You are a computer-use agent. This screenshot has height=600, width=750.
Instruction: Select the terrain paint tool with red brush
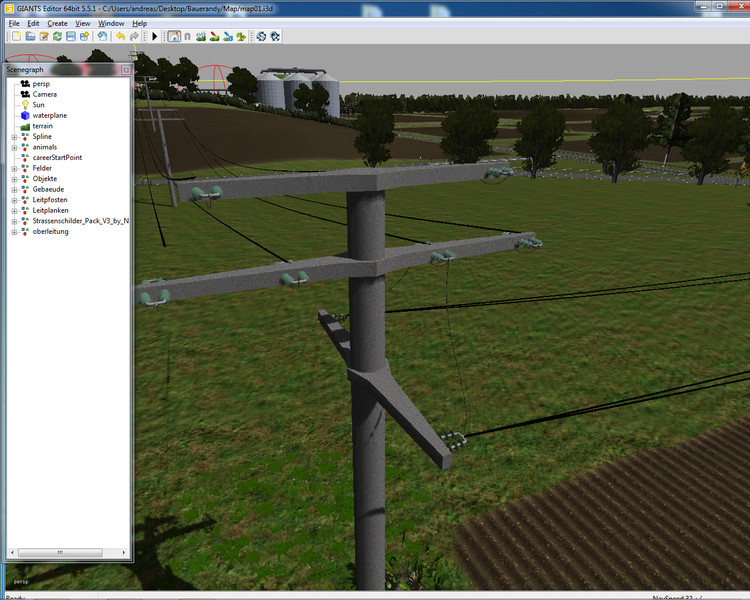pos(214,36)
